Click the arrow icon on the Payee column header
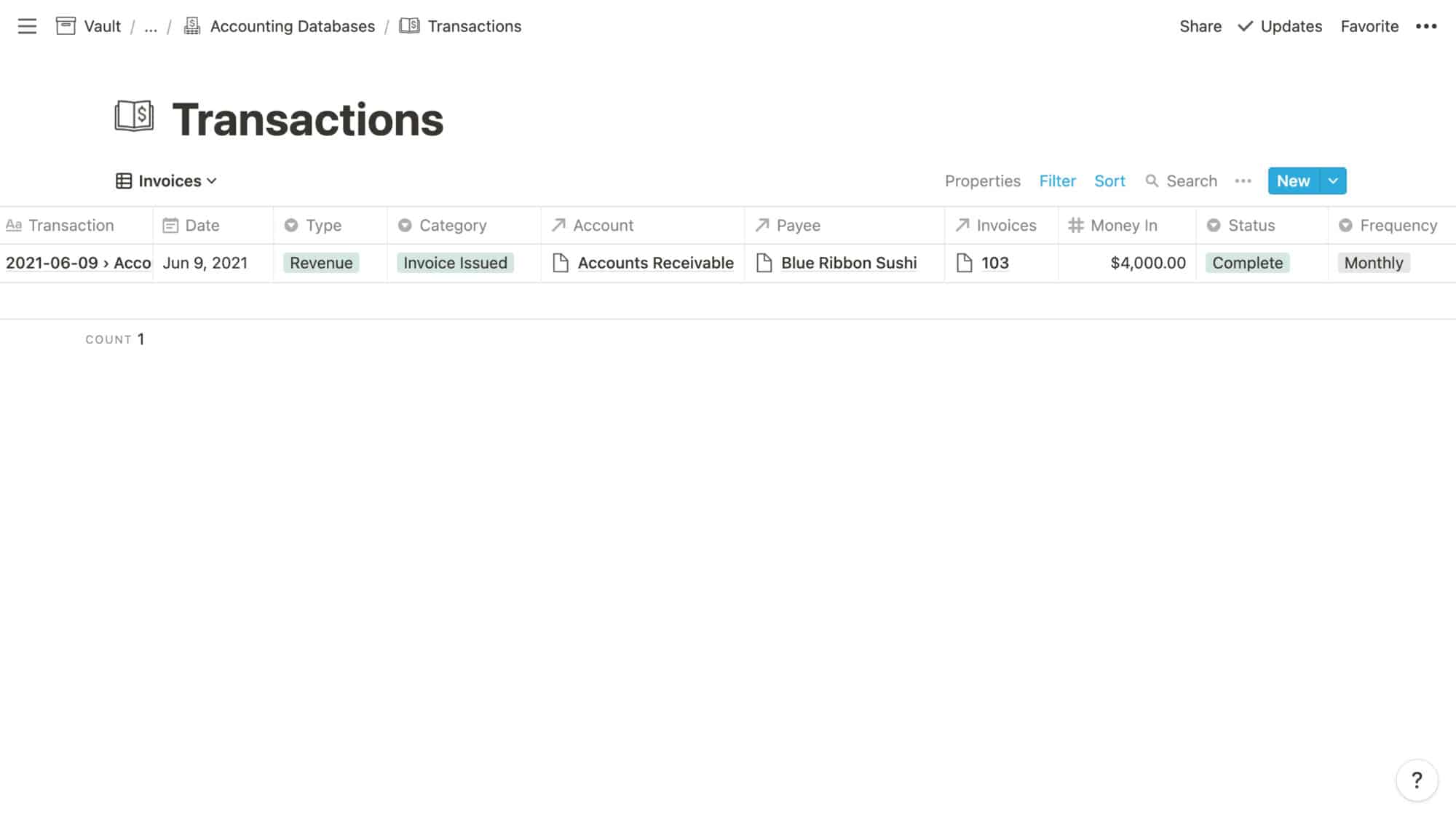Image resolution: width=1456 pixels, height=819 pixels. tap(761, 226)
